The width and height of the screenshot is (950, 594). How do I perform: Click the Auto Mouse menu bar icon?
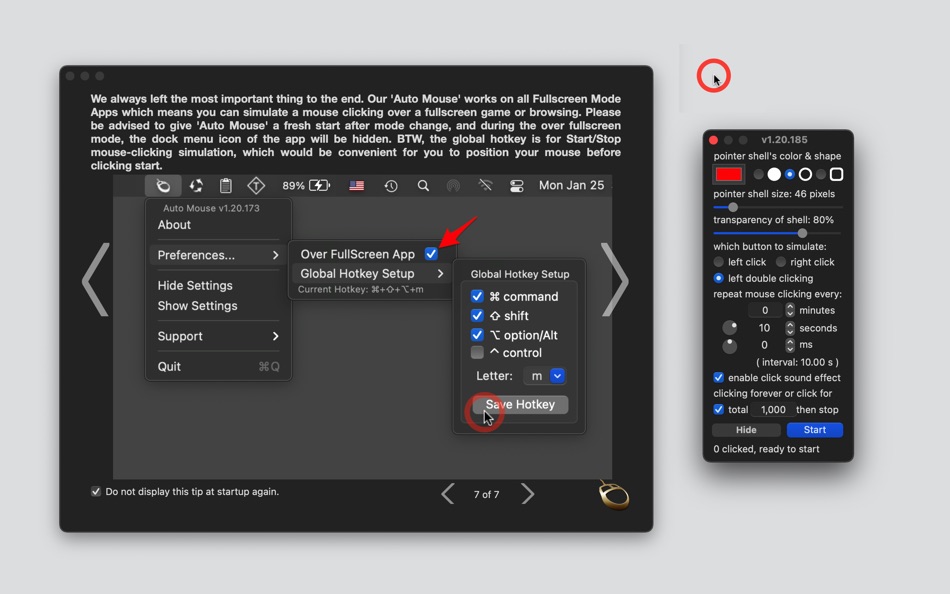pos(163,185)
